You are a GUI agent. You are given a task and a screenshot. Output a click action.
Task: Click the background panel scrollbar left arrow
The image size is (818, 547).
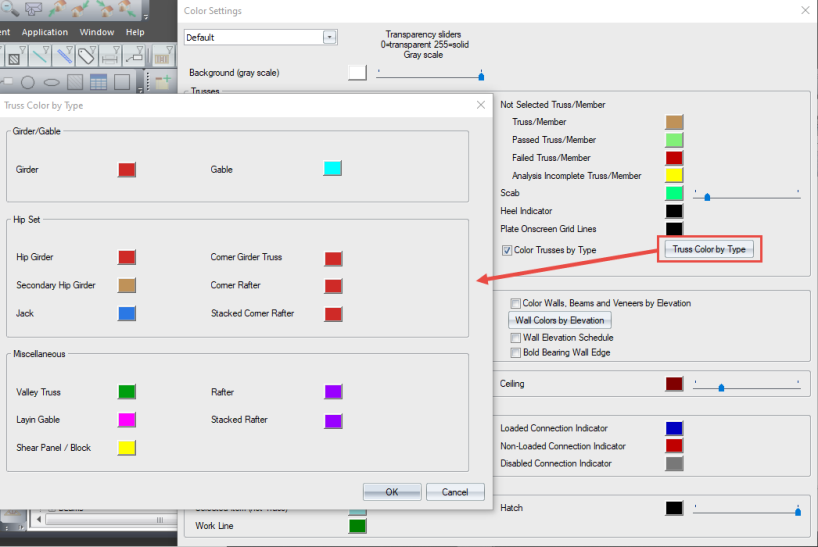pyautogui.click(x=39, y=519)
